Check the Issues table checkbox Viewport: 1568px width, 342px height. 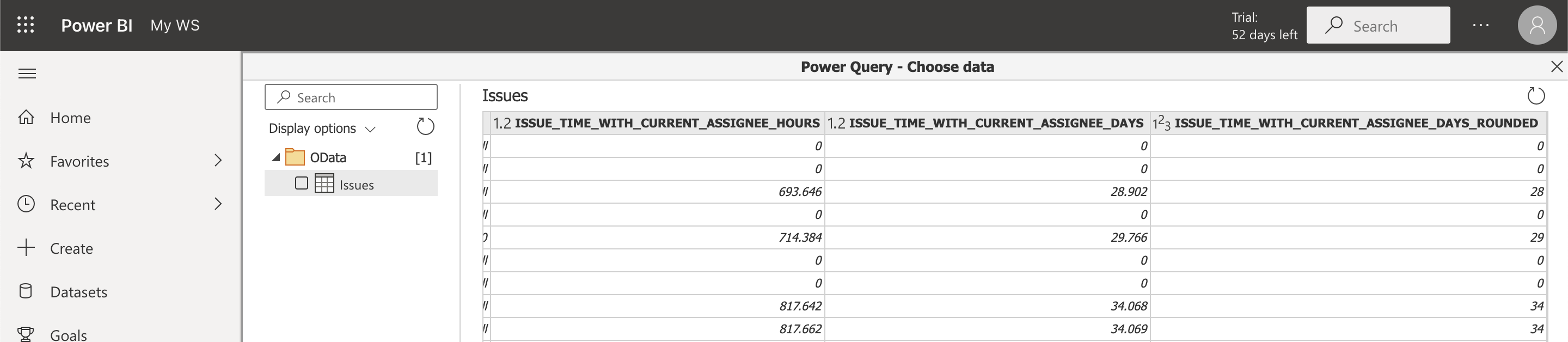[x=301, y=183]
